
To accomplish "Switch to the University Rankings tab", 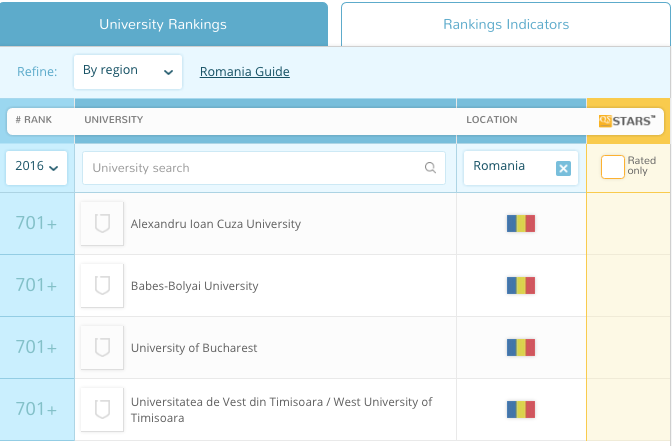I will point(164,24).
